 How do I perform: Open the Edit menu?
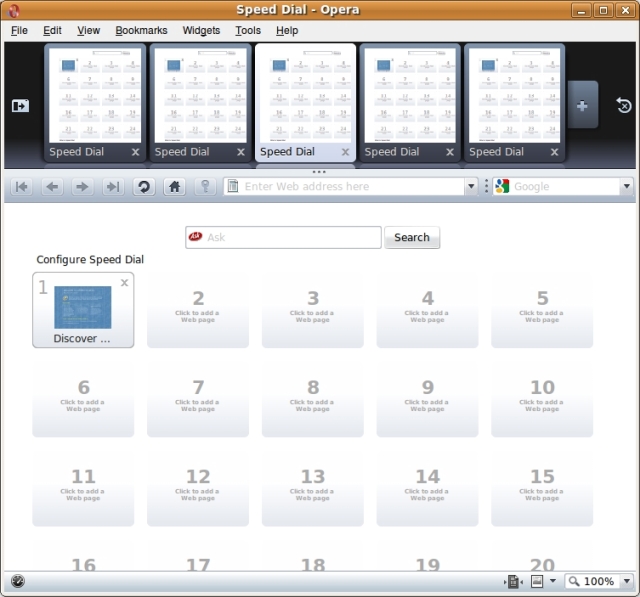(x=52, y=31)
